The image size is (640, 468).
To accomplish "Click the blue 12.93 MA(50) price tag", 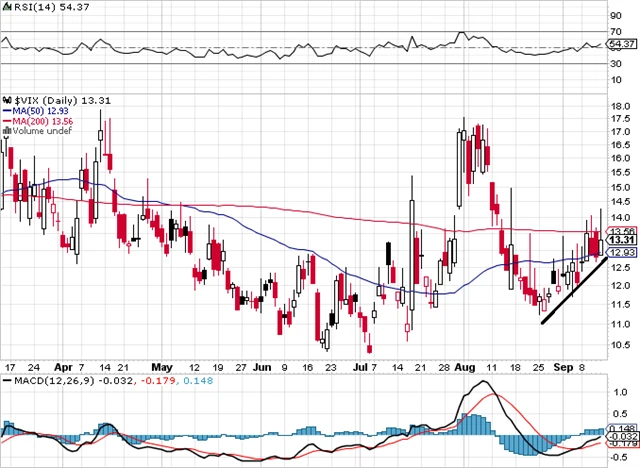I will (x=621, y=253).
